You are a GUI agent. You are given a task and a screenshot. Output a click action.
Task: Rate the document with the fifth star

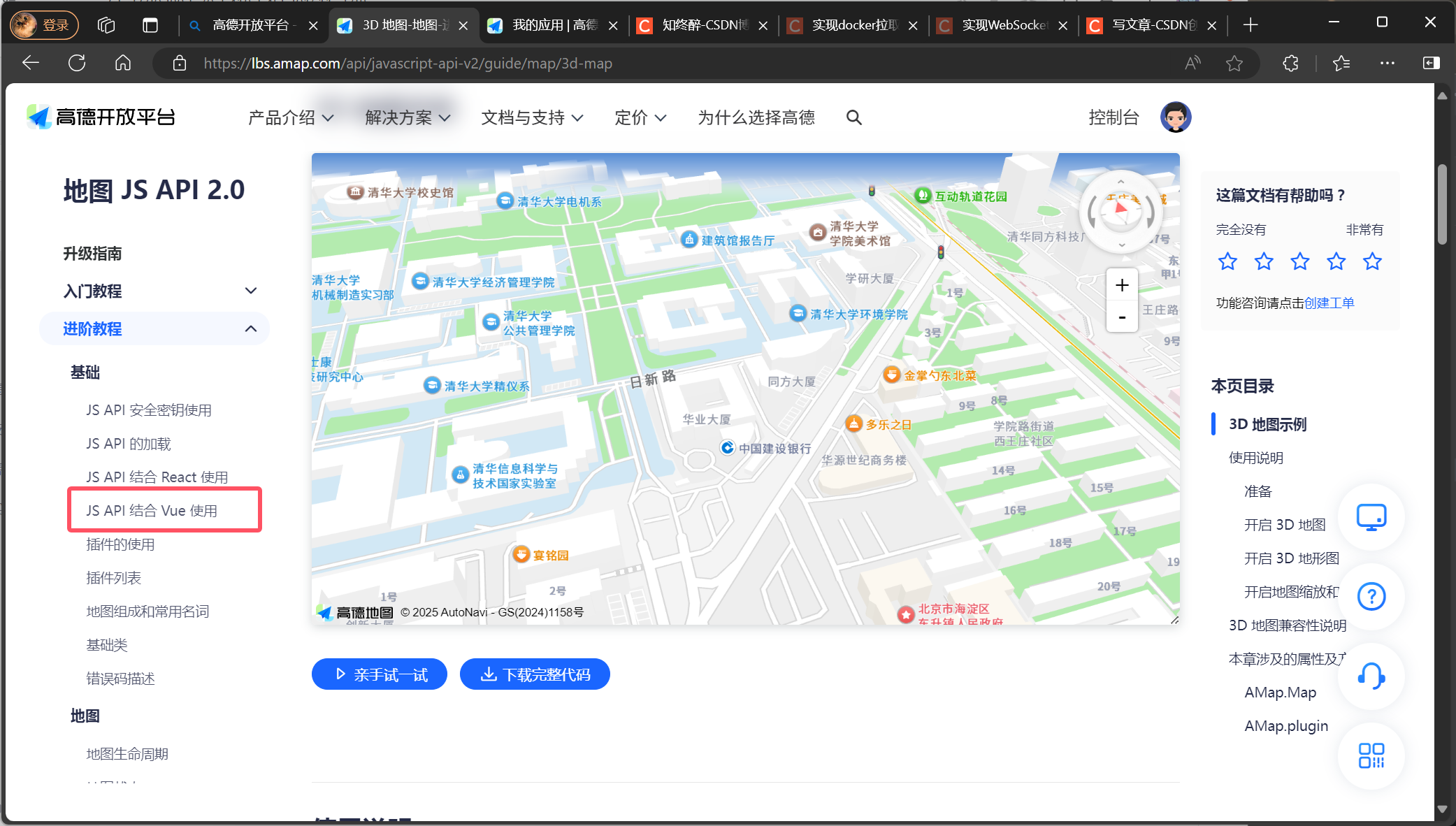point(1372,261)
